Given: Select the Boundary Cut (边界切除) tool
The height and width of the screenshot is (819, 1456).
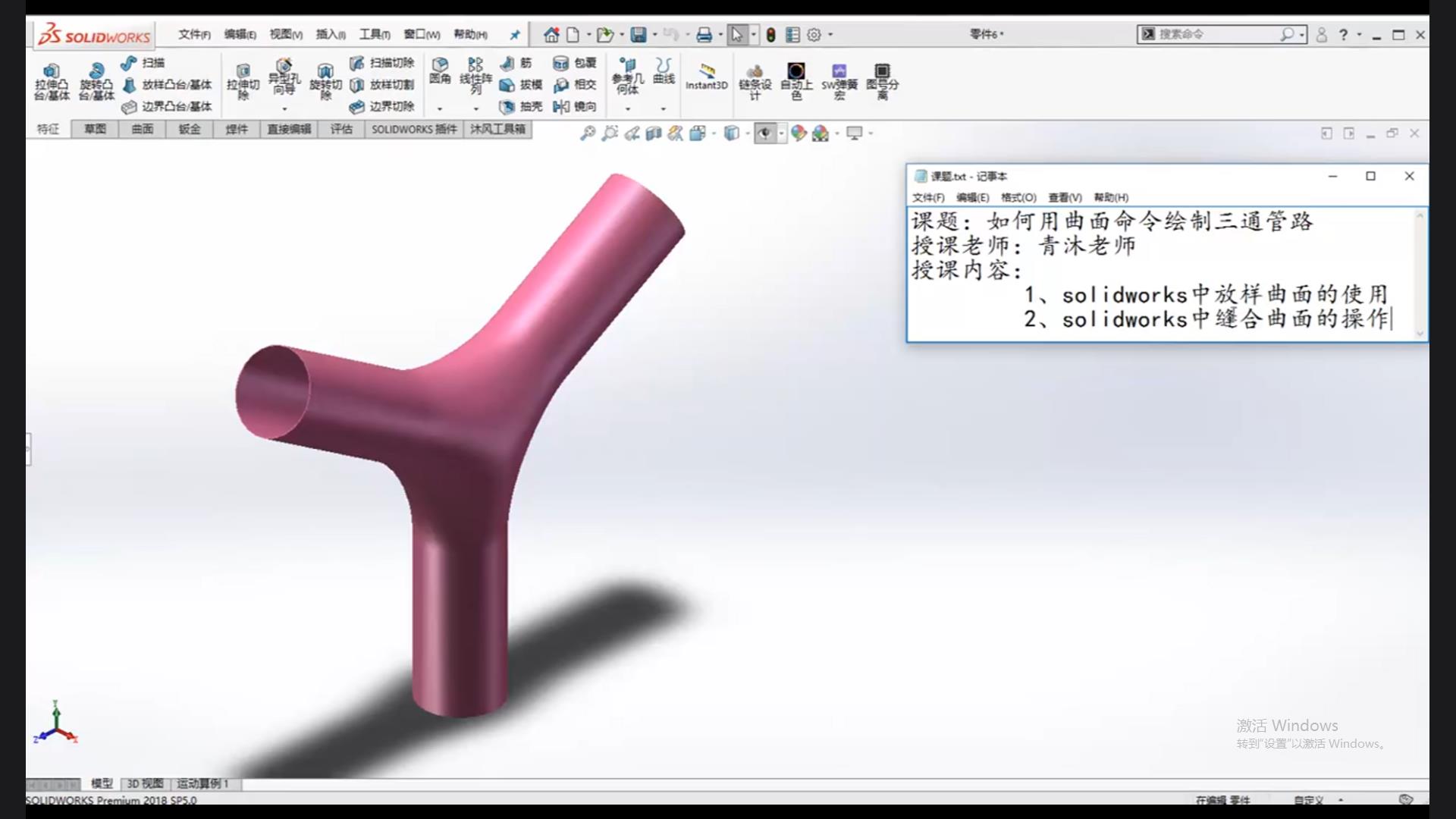Looking at the screenshot, I should (x=382, y=107).
